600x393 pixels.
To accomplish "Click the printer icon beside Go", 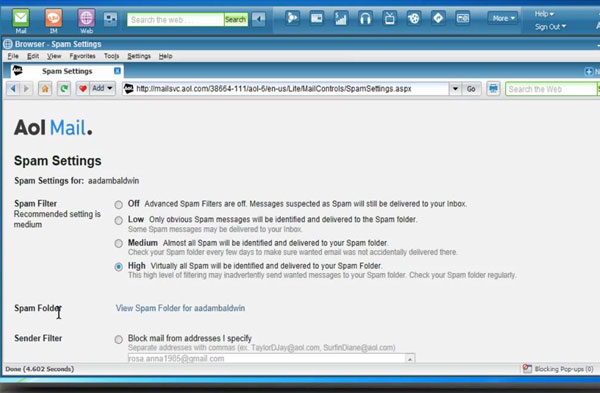I will pos(493,89).
